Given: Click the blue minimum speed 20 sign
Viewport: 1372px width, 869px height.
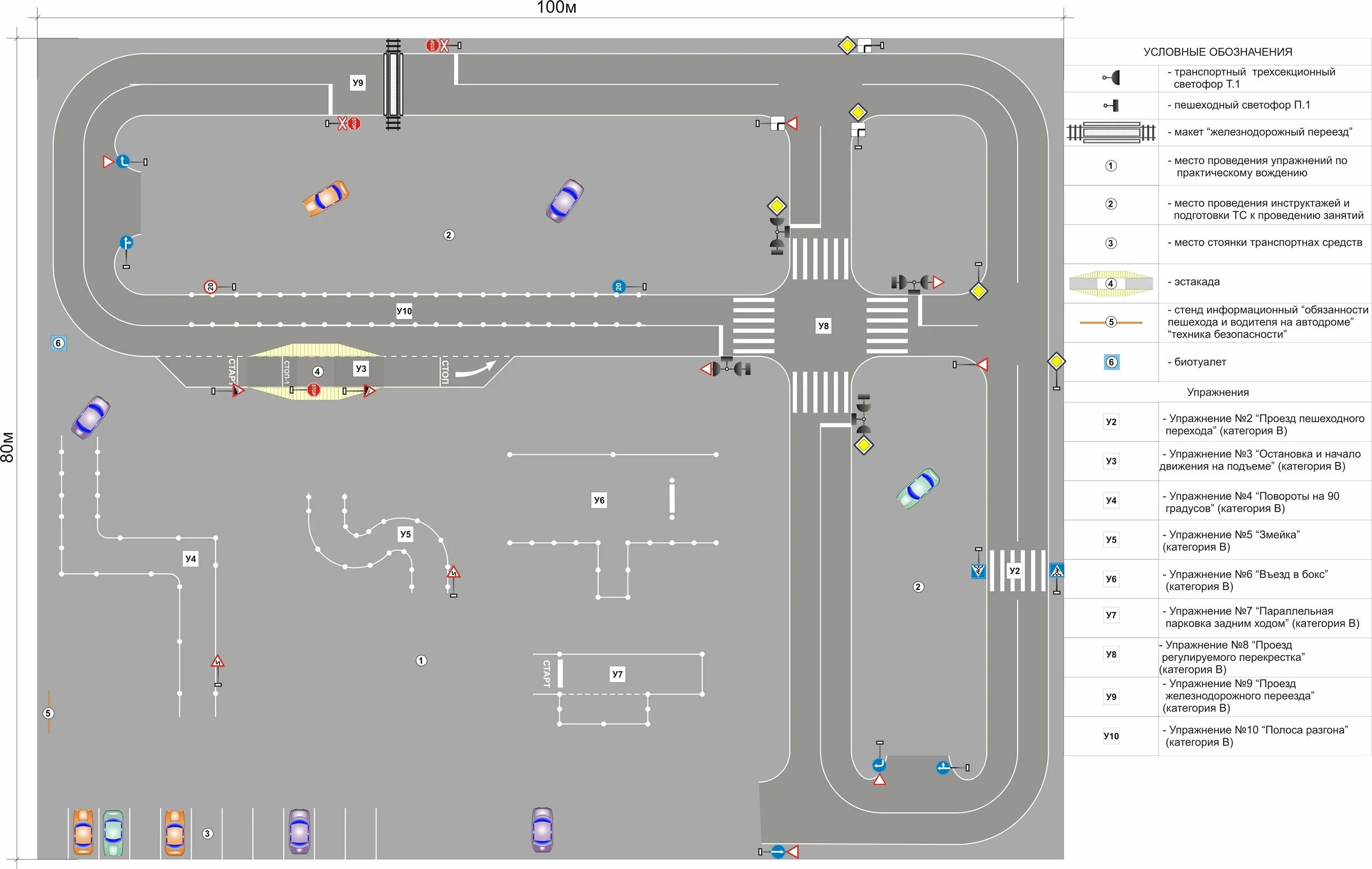Looking at the screenshot, I should coord(619,287).
